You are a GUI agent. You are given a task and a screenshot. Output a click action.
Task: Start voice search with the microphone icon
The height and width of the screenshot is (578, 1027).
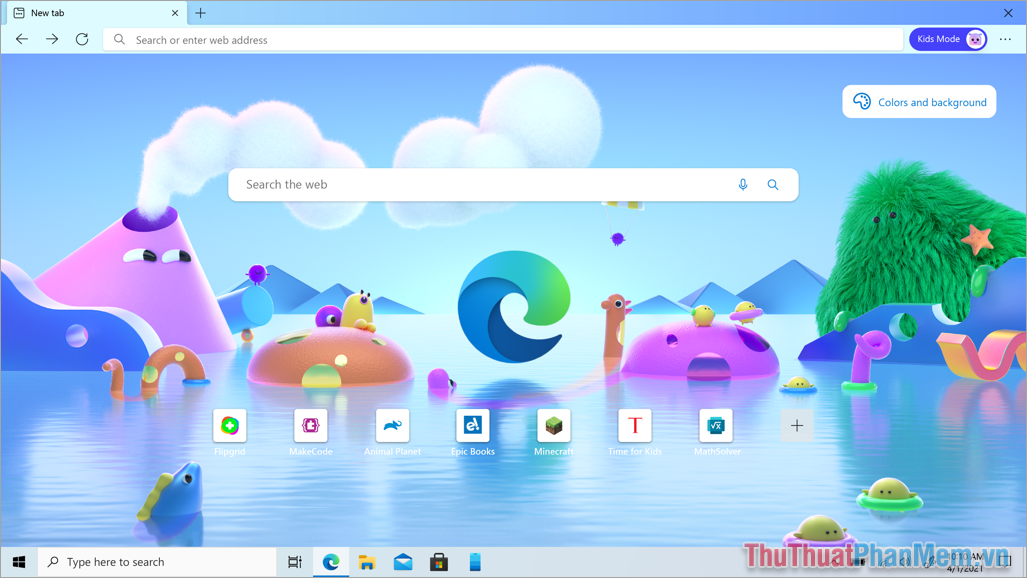742,184
